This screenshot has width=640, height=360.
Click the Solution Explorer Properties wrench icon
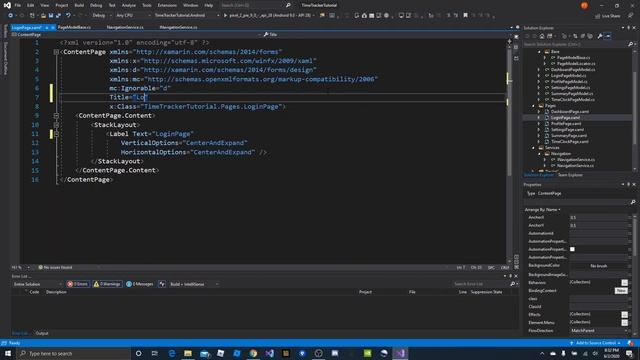(x=600, y=36)
